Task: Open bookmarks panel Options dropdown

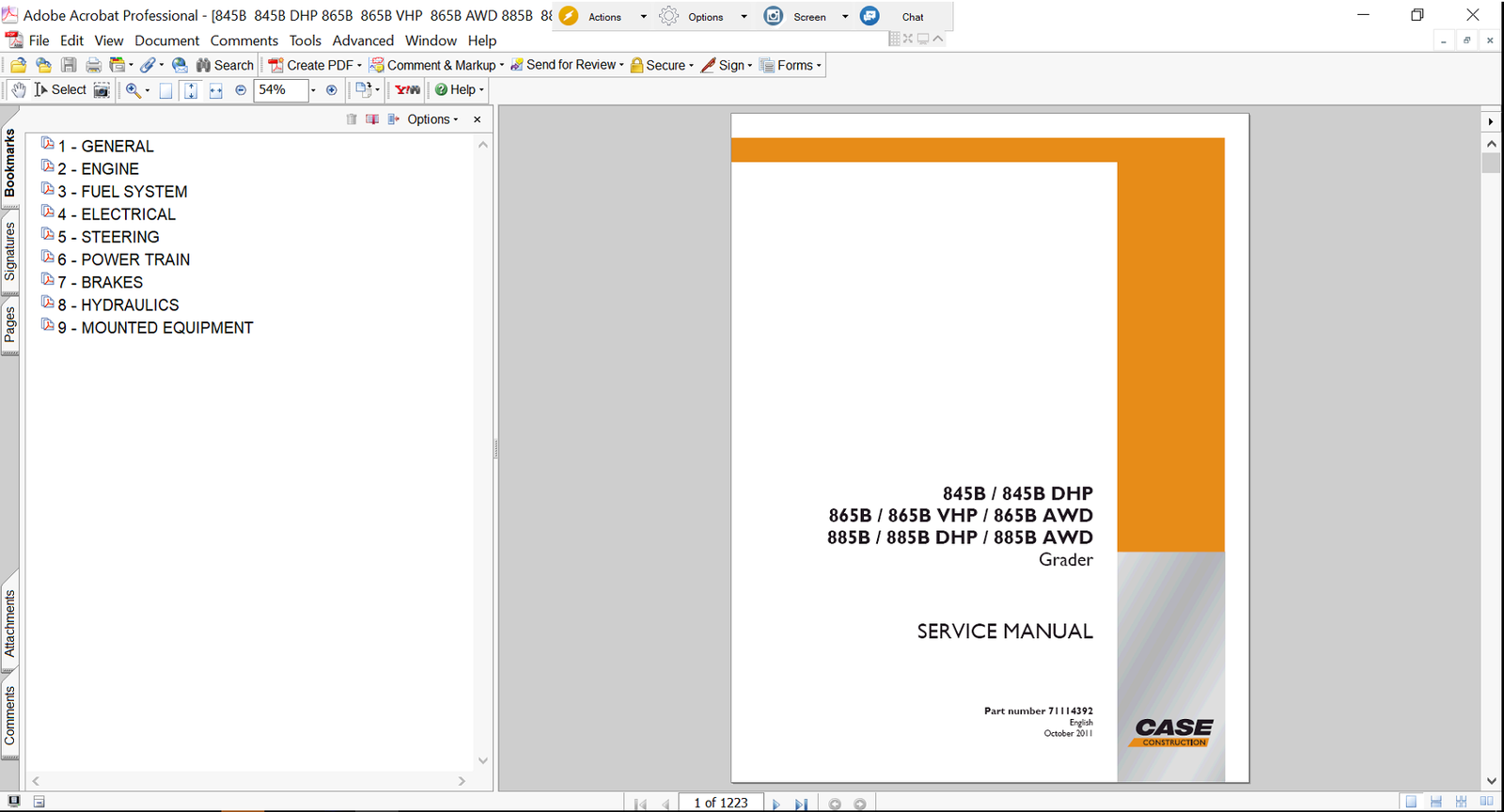Action: tap(432, 119)
